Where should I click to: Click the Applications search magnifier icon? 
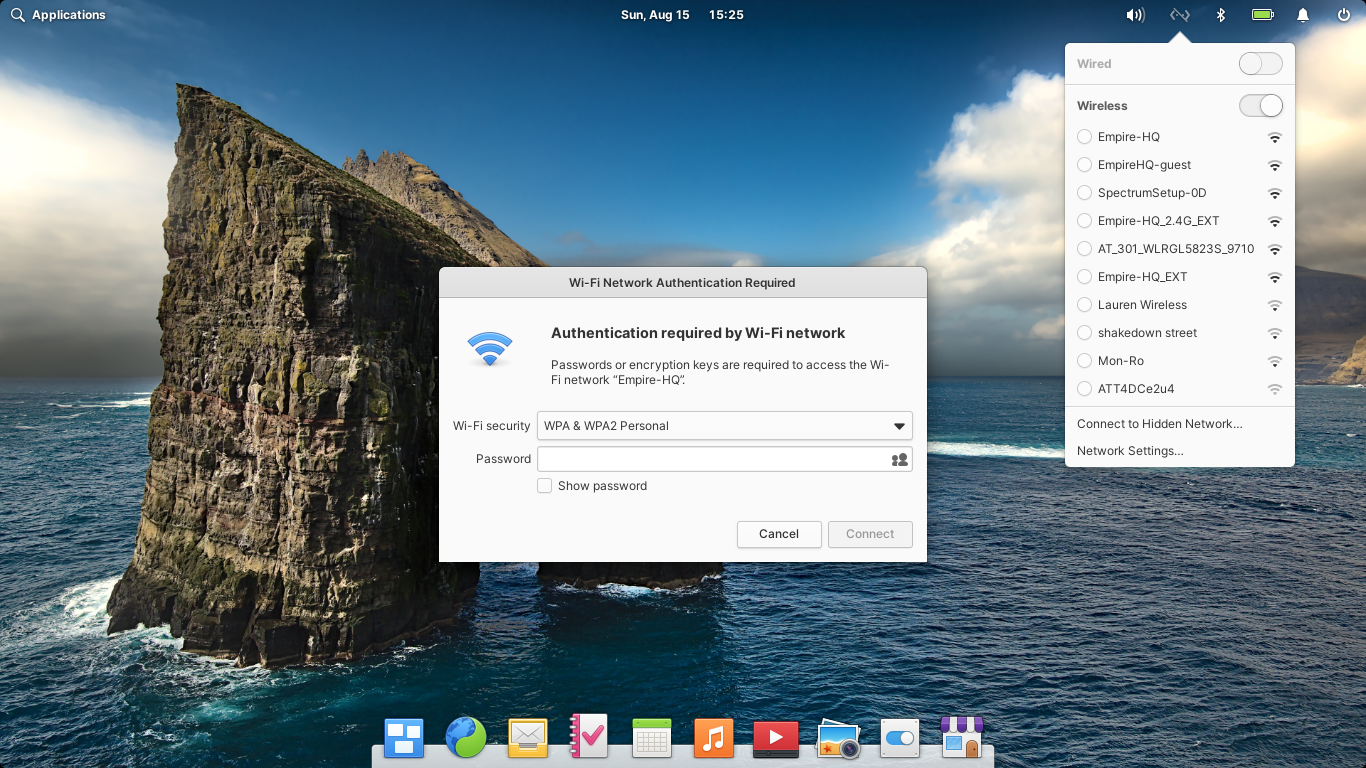[x=17, y=15]
